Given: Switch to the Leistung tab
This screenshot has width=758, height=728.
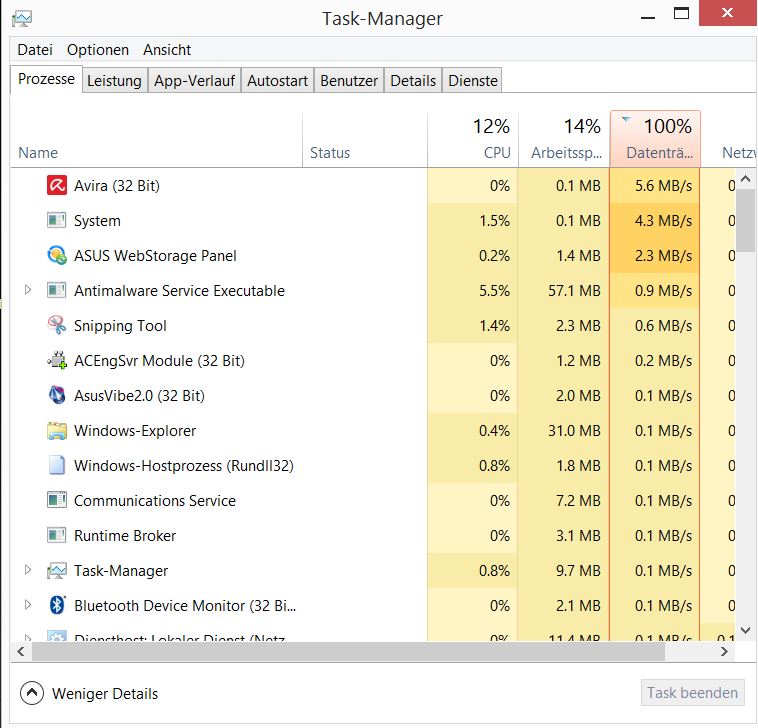Looking at the screenshot, I should point(114,80).
